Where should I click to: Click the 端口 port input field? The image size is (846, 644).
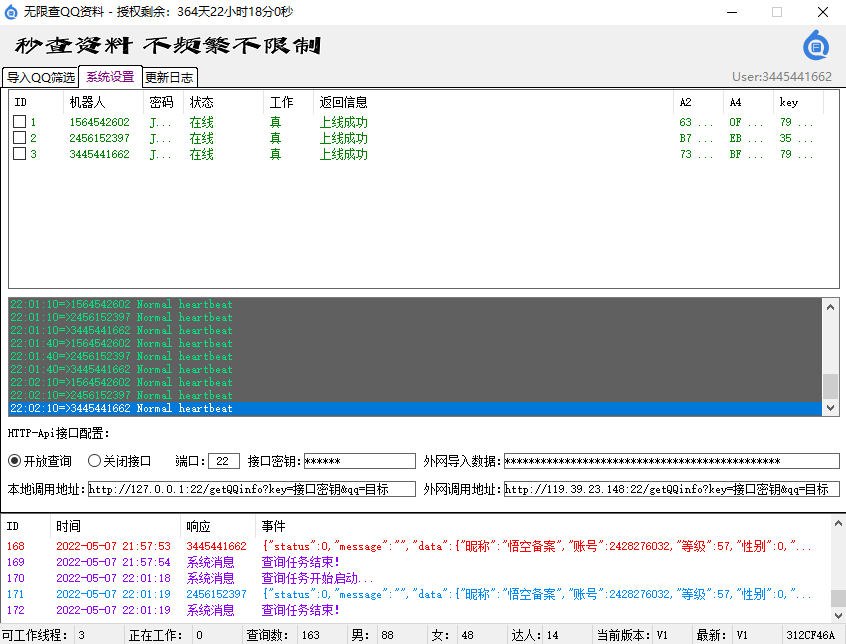pos(225,461)
